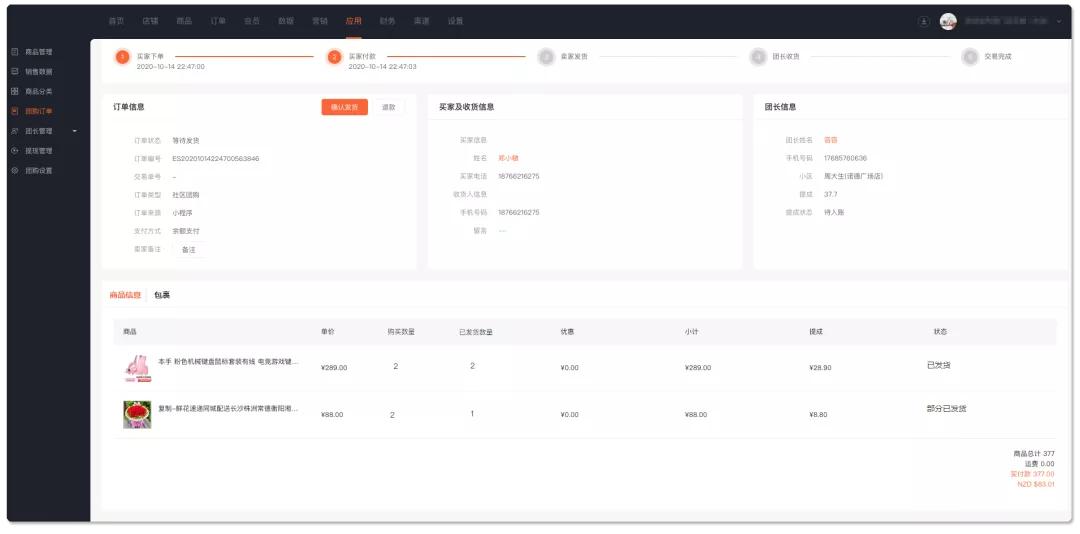Screen dimensions: 1080x534
Task: Click the step 5 circle 交易完成
Action: click(970, 57)
